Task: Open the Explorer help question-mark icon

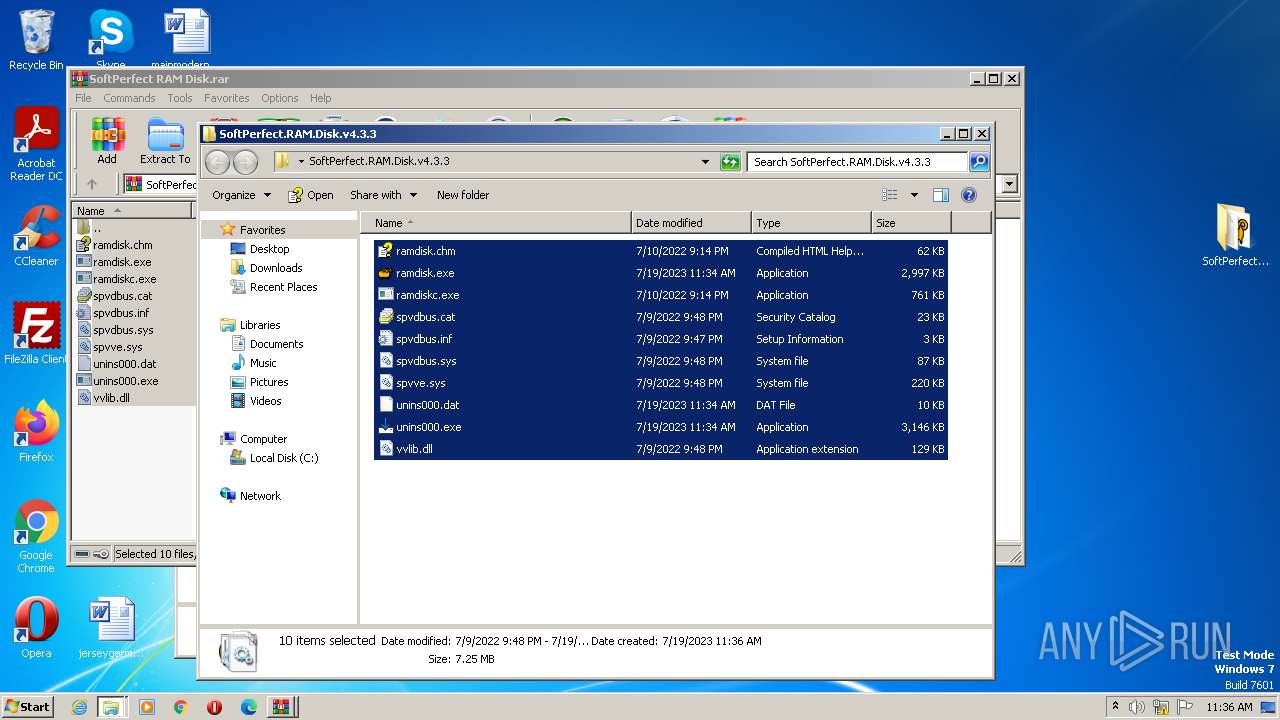Action: tap(968, 195)
